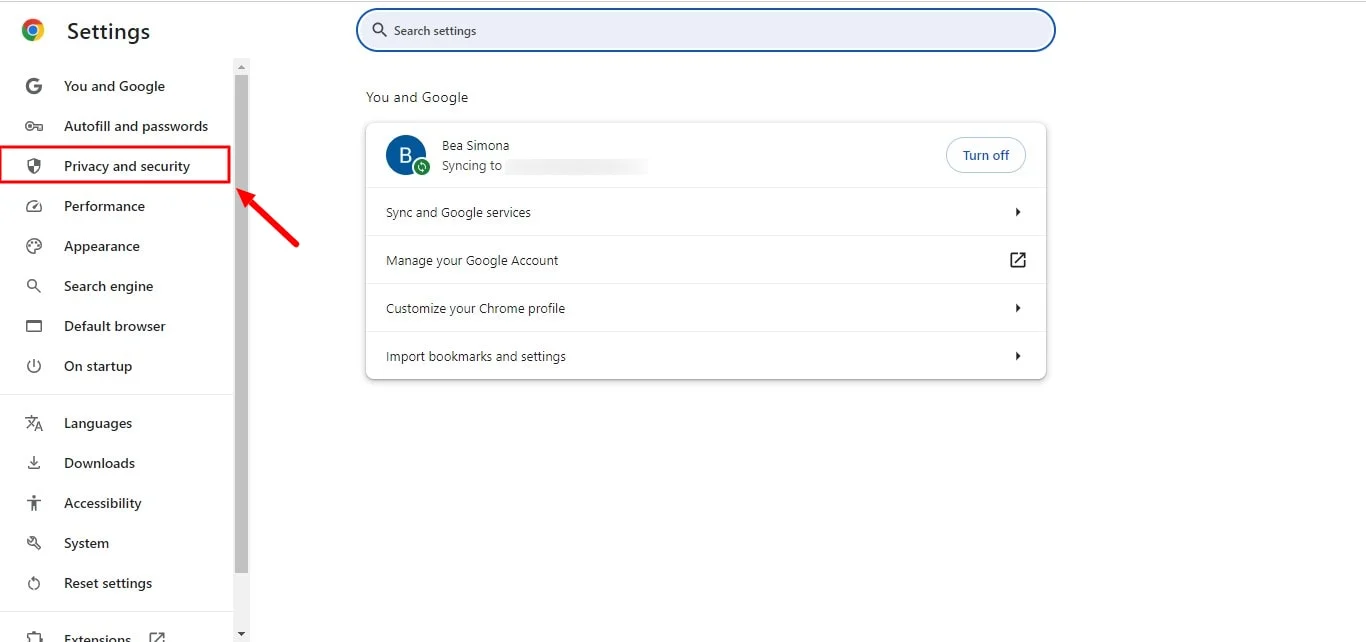Click the magnifier icon beside Search engine
This screenshot has width=1366, height=642.
tap(34, 286)
